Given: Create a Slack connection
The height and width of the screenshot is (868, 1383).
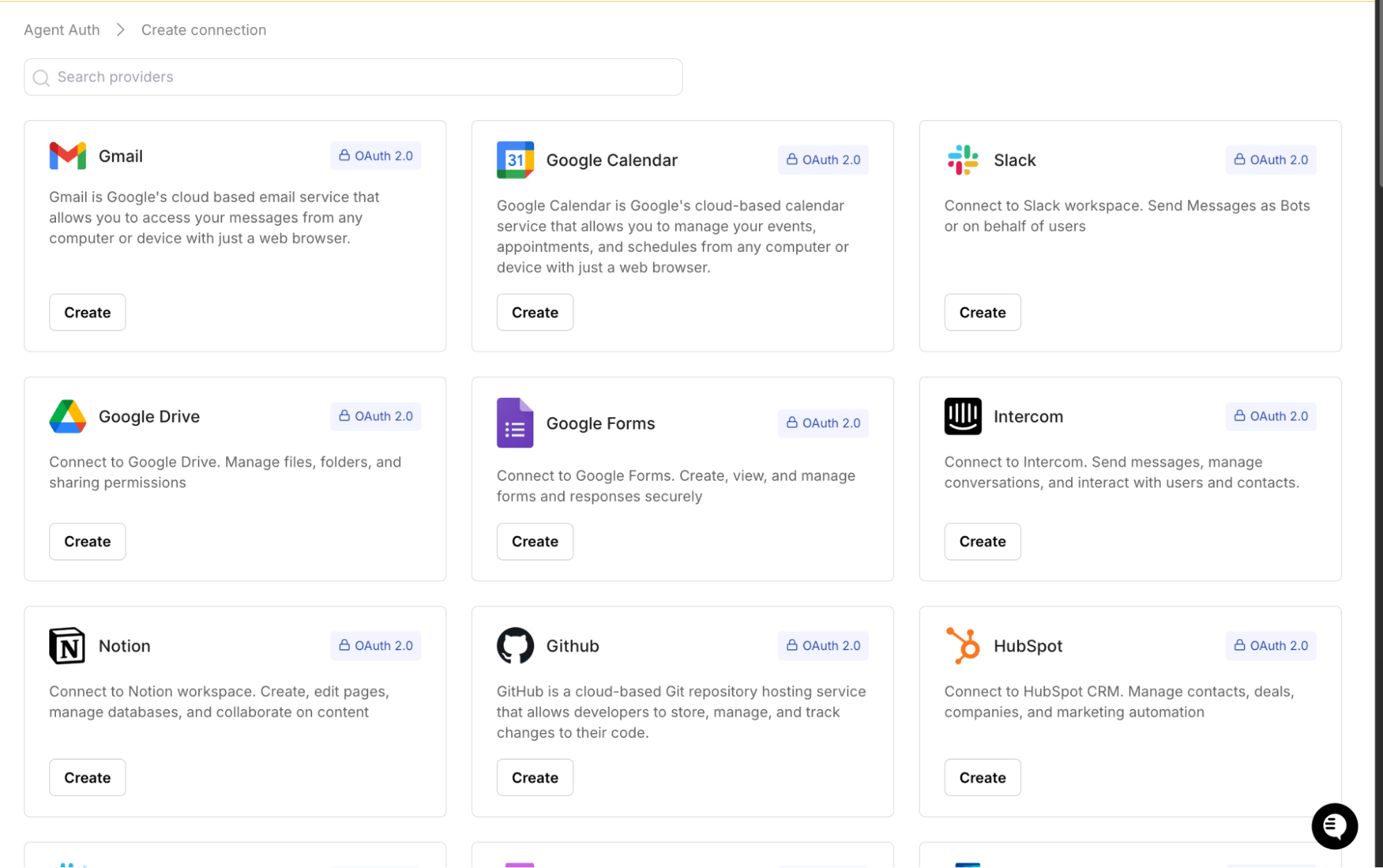Looking at the screenshot, I should click(982, 312).
